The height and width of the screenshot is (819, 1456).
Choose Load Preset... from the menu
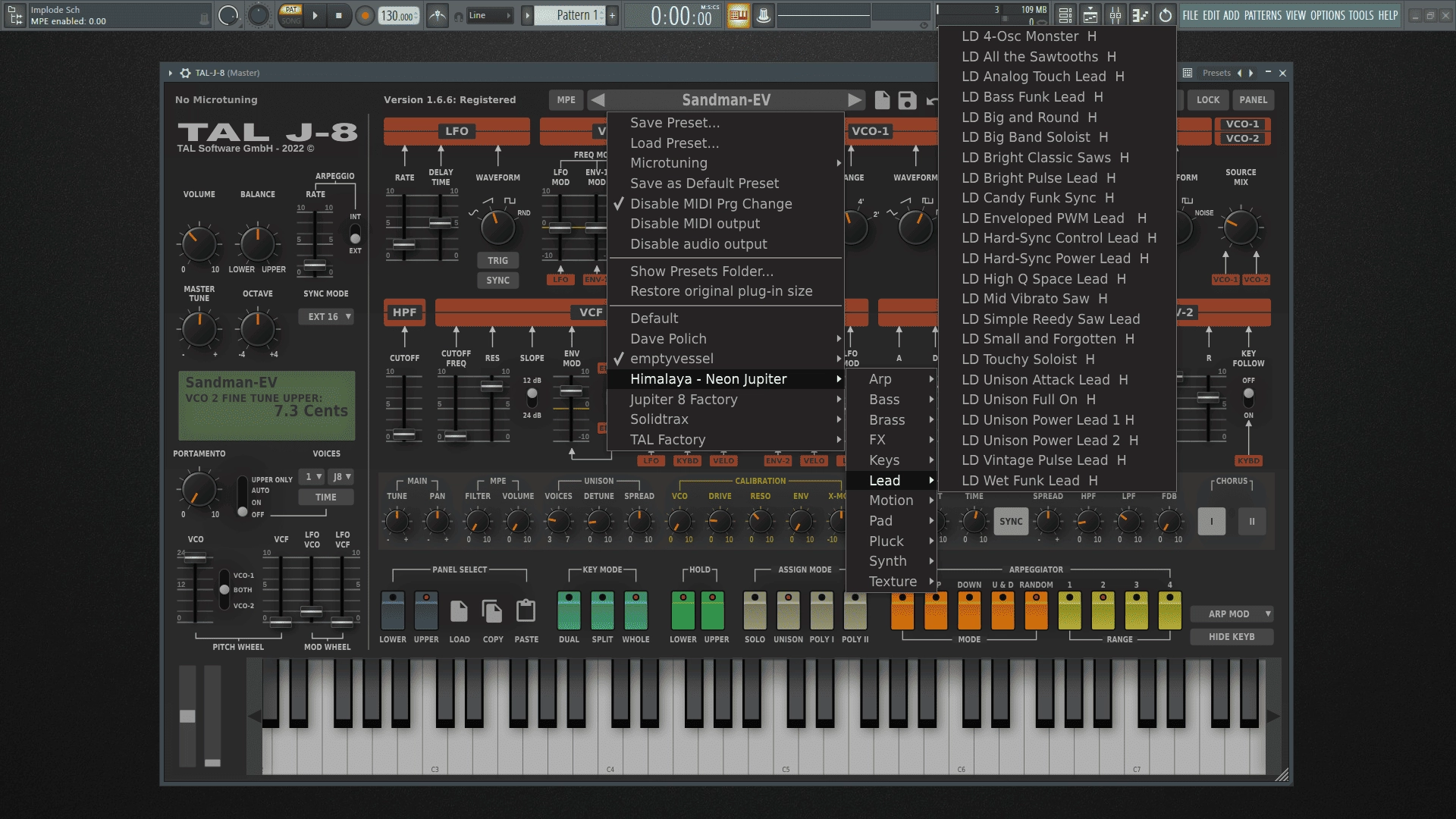[x=726, y=143]
